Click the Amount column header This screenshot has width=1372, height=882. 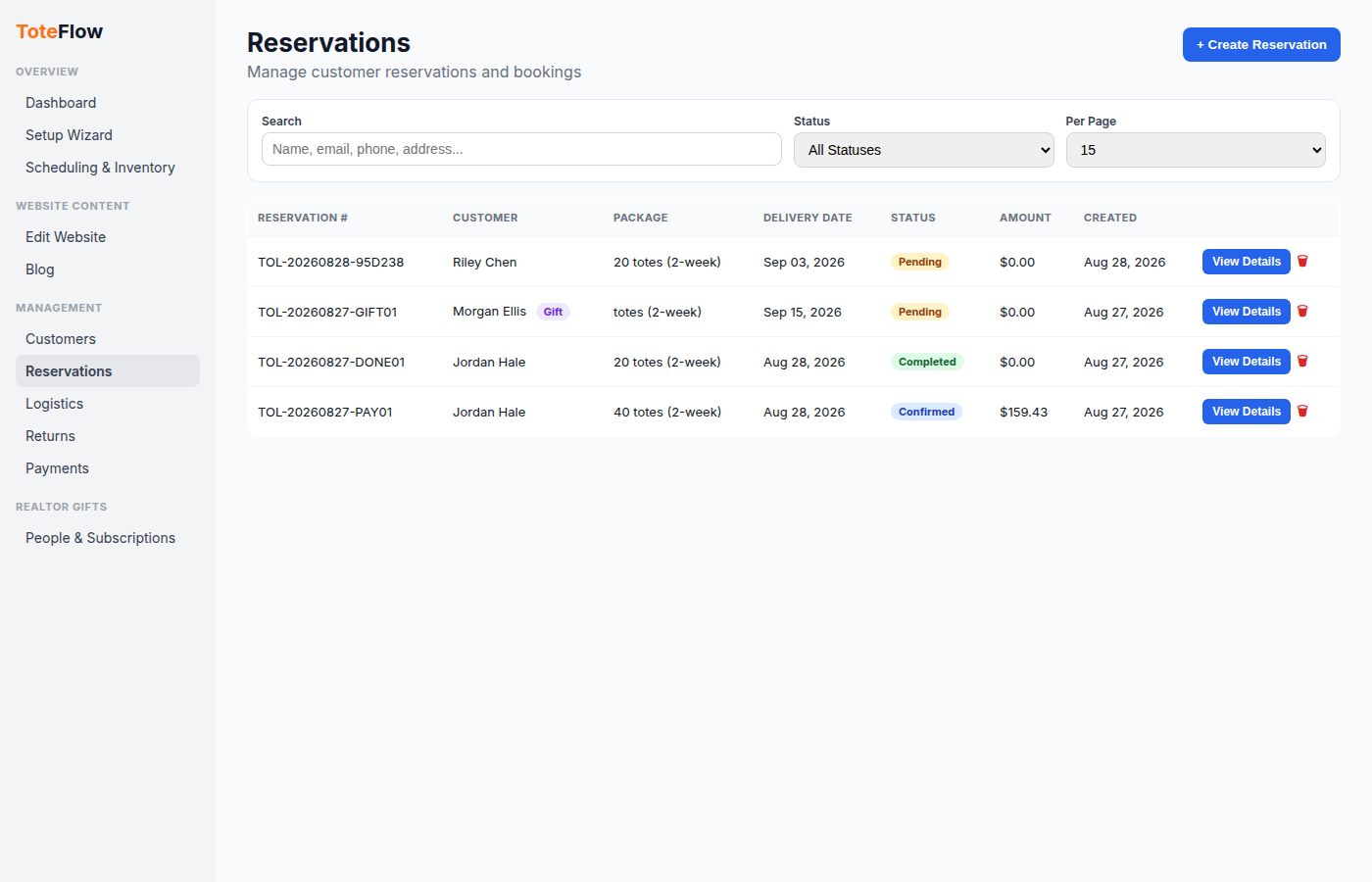[1025, 218]
